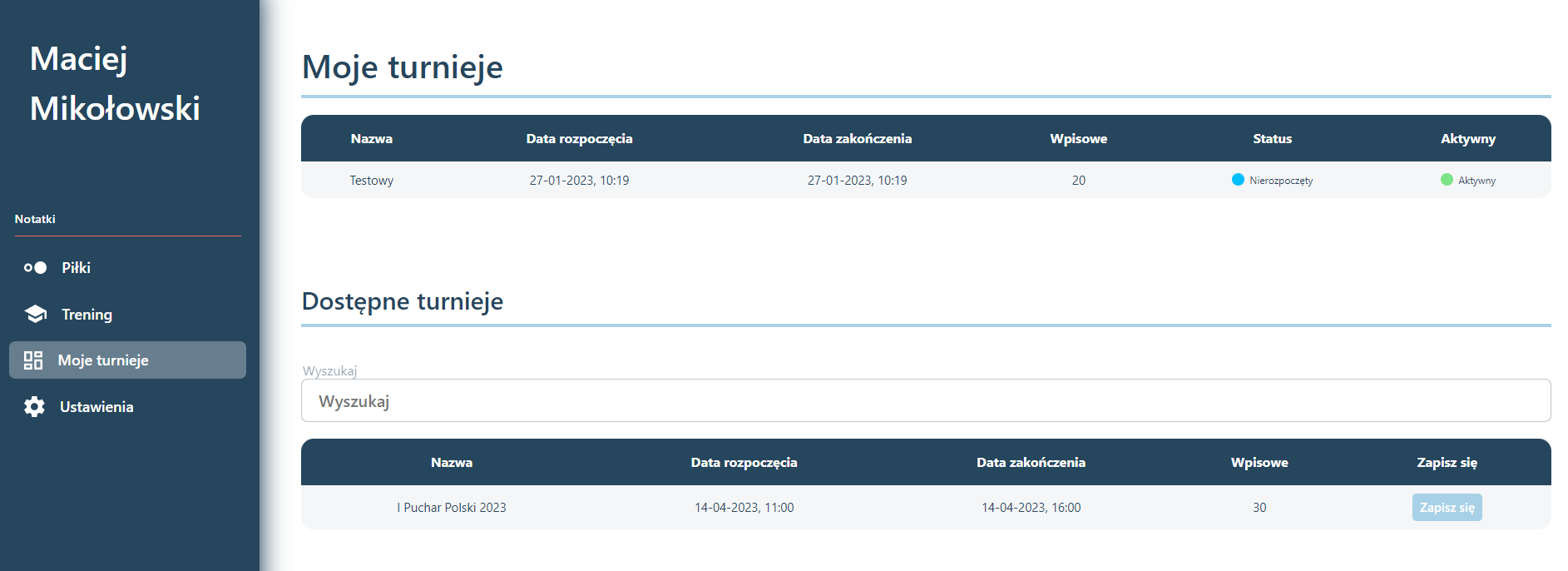Viewport: 1568px width, 571px height.
Task: Click the Piłki balls icon in sidebar
Action: point(35,268)
